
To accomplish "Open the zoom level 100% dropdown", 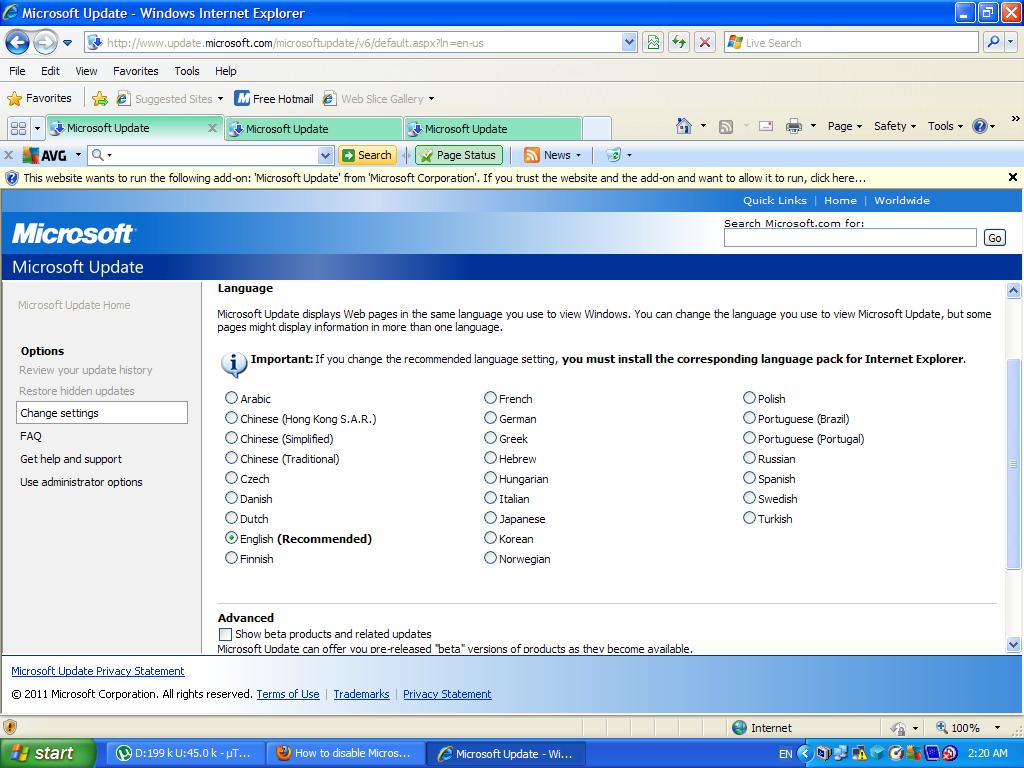I will click(x=997, y=728).
